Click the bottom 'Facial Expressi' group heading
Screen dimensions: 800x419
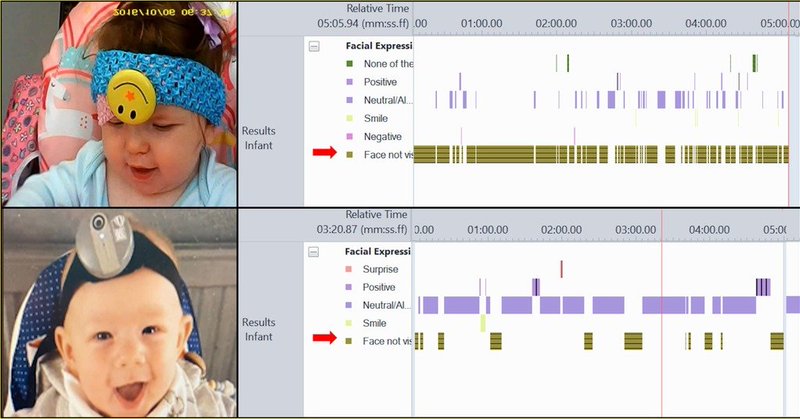378,251
